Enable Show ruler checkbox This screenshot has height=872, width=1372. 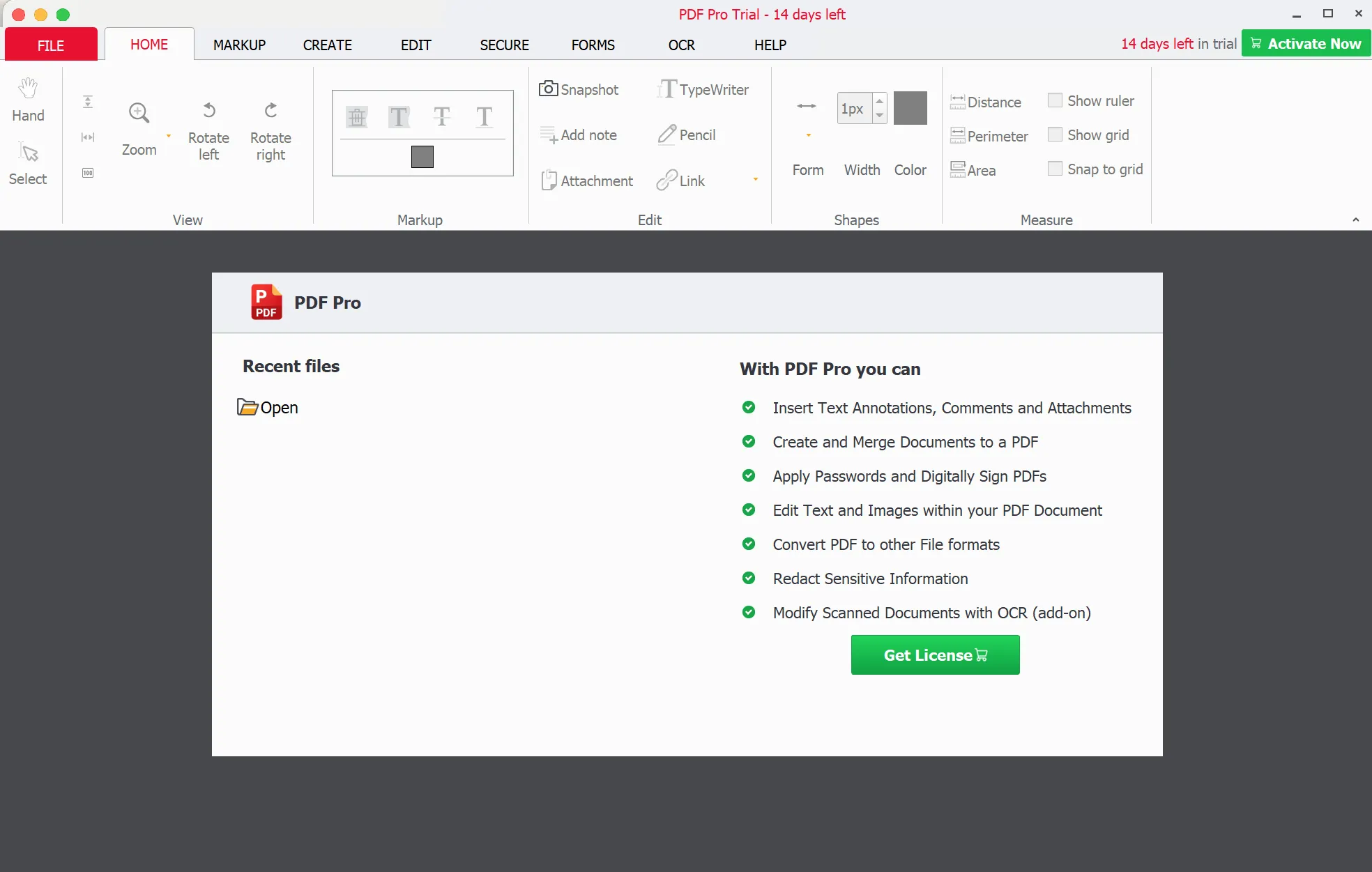pos(1055,101)
